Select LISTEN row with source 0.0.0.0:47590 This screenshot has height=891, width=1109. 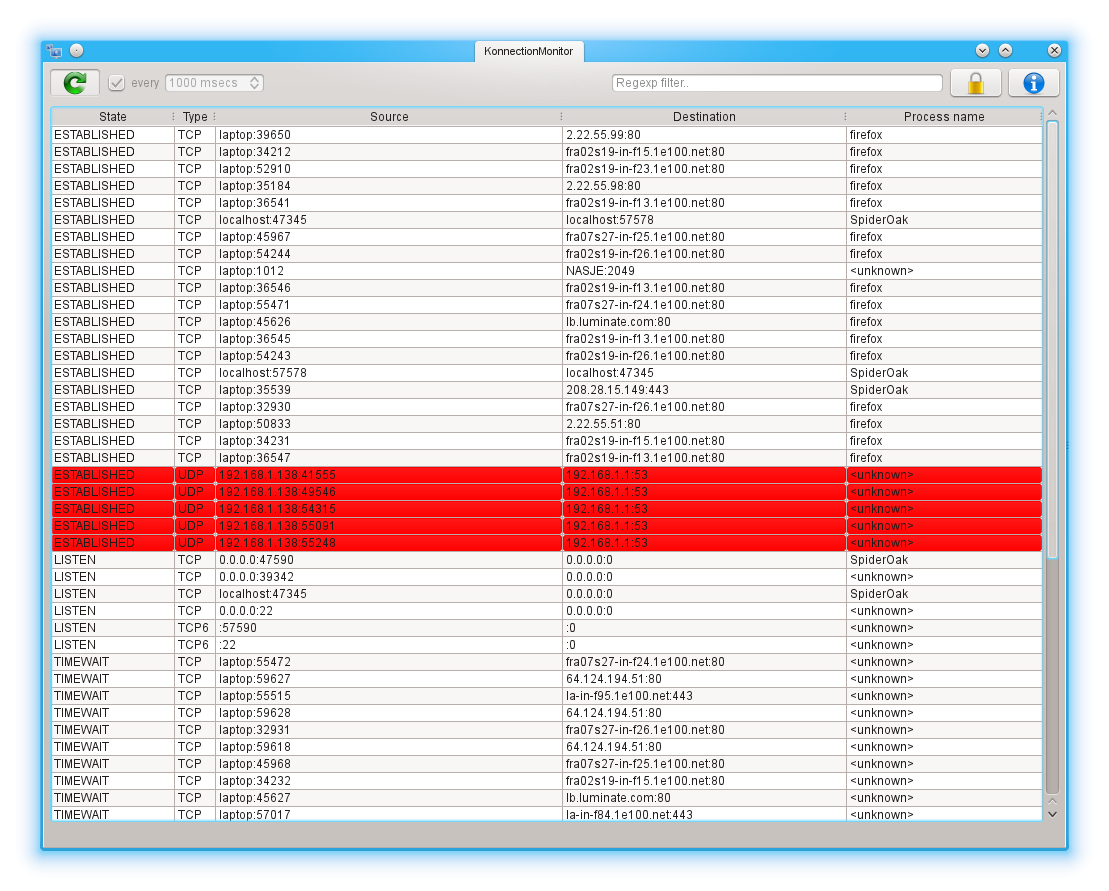click(x=547, y=560)
